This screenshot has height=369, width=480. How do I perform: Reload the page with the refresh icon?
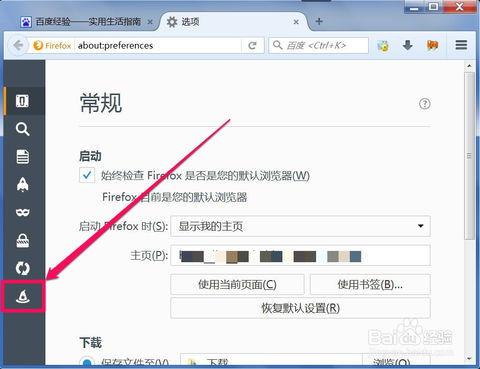(x=252, y=45)
